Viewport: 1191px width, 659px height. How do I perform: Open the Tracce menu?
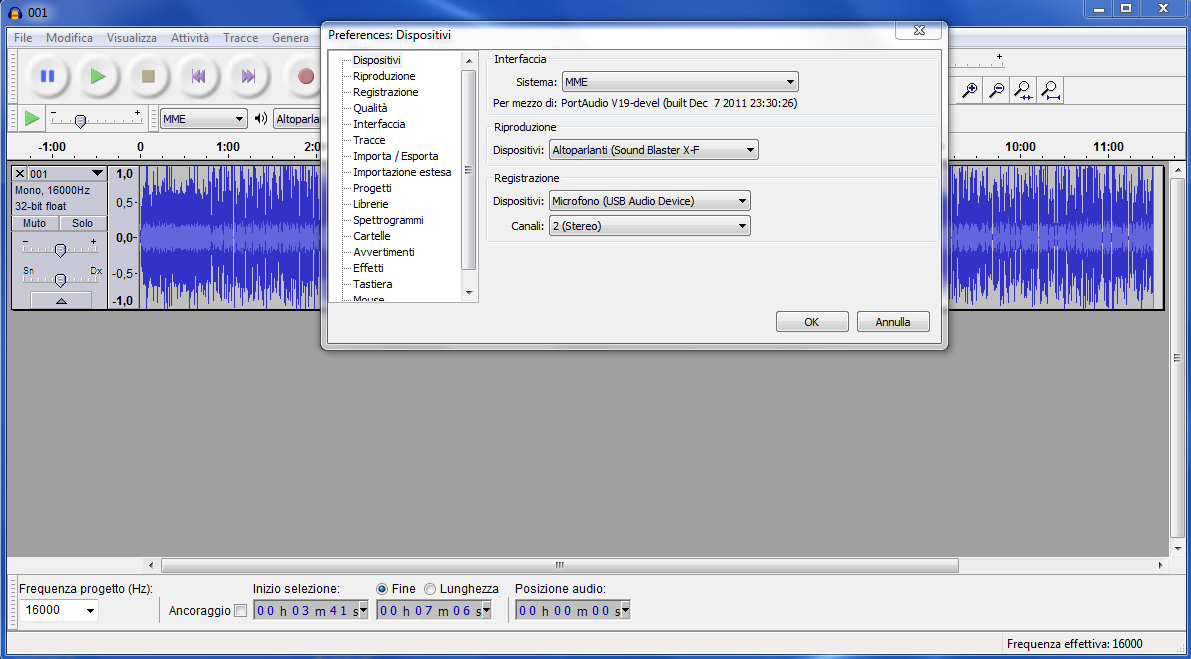[x=240, y=38]
